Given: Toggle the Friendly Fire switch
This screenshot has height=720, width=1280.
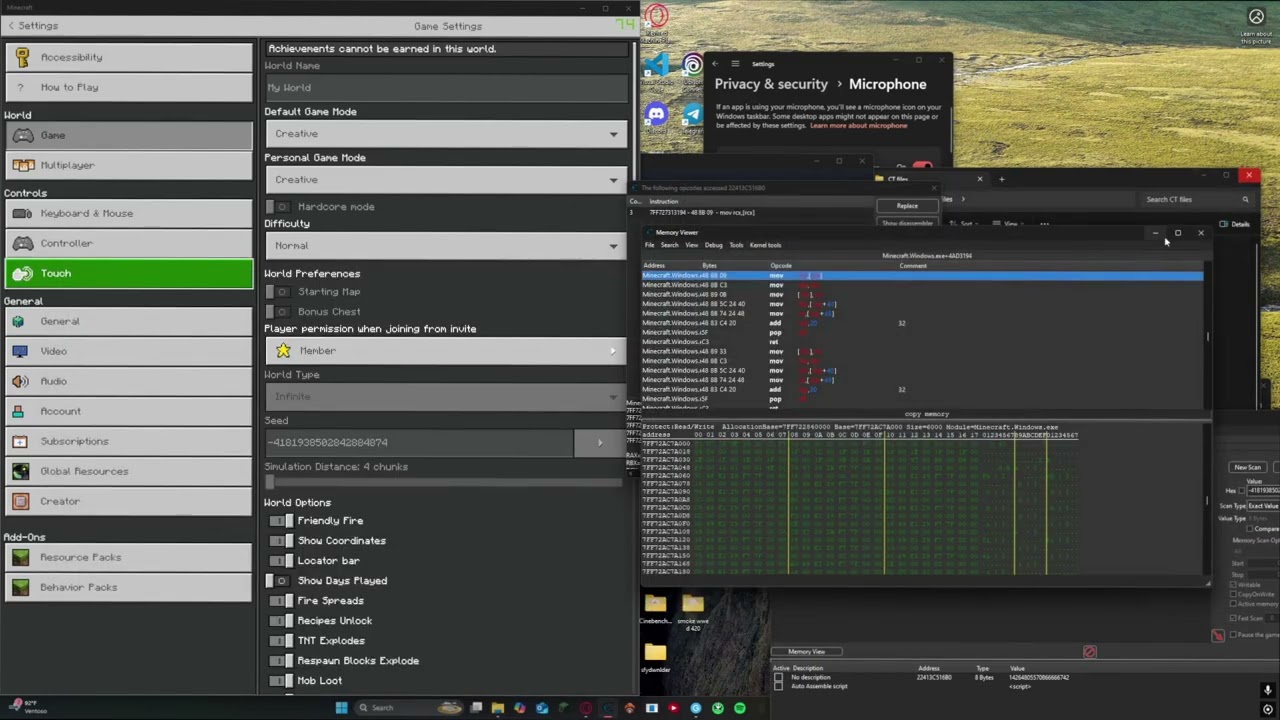Looking at the screenshot, I should (282, 521).
